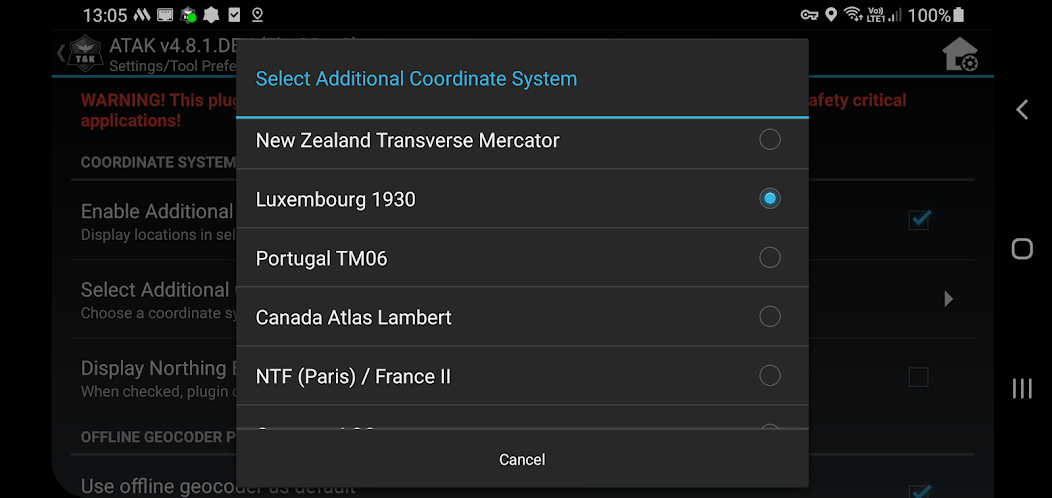The height and width of the screenshot is (498, 1052).
Task: Tap the Wi-Fi status icon
Action: click(853, 15)
